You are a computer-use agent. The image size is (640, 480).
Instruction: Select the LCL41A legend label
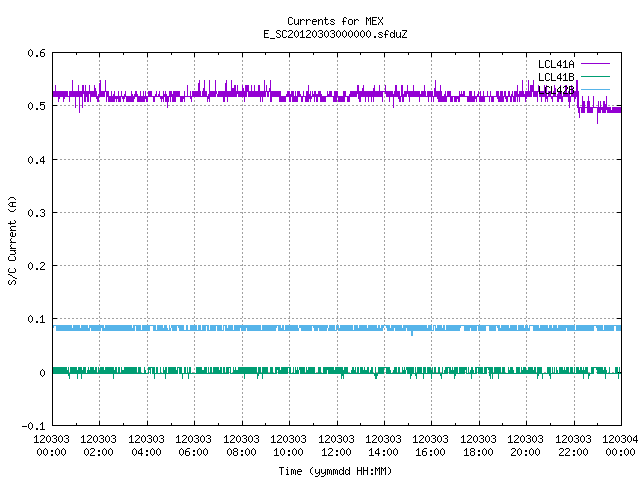pyautogui.click(x=556, y=64)
